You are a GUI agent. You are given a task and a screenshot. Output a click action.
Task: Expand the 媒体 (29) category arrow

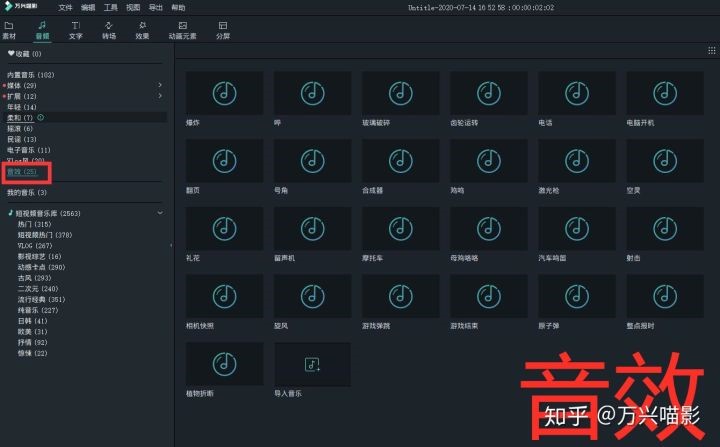pyautogui.click(x=160, y=85)
